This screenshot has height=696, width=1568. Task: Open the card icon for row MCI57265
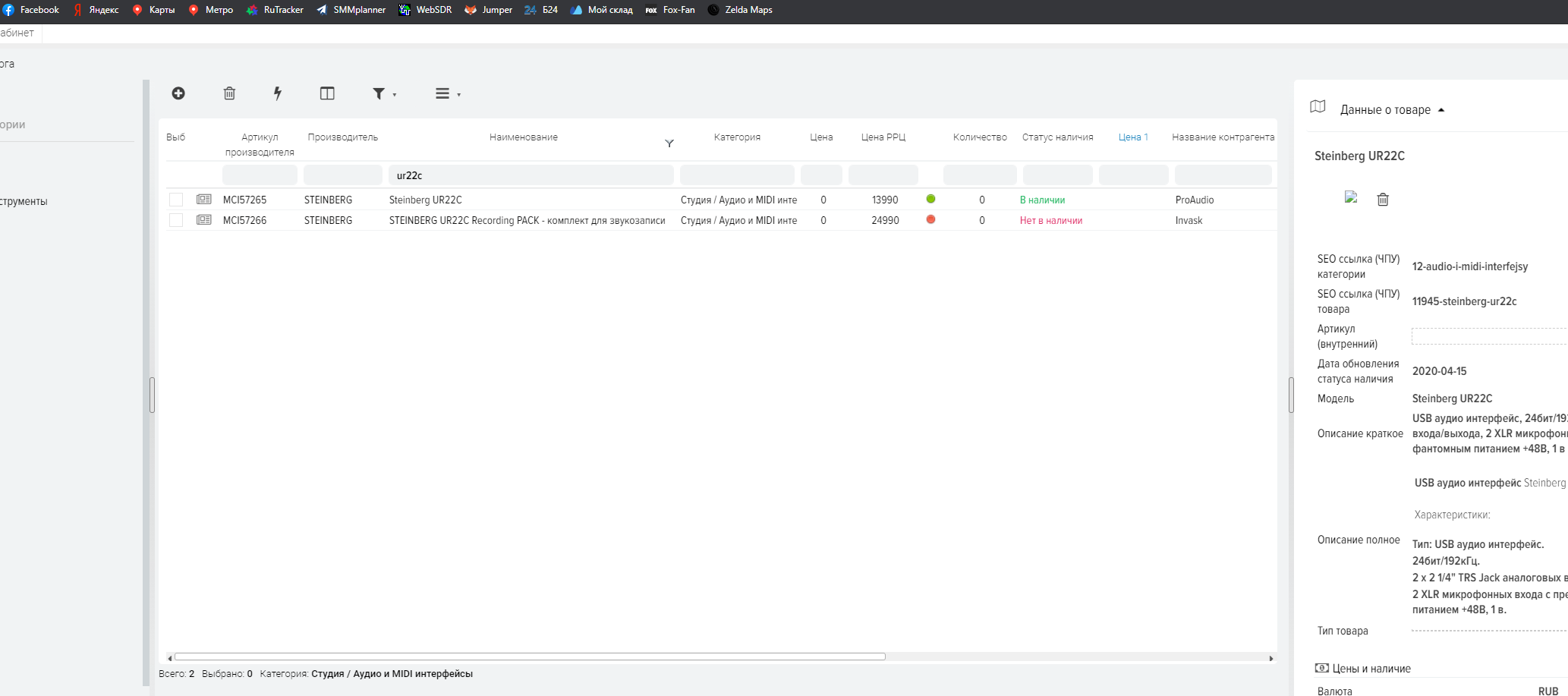pos(204,199)
